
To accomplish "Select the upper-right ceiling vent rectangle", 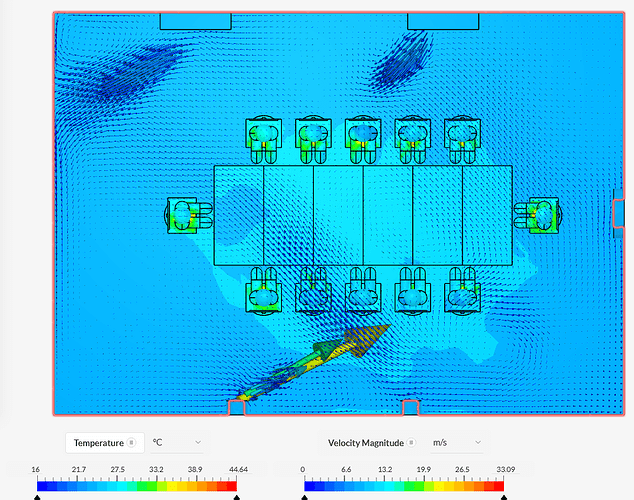I will tap(443, 21).
